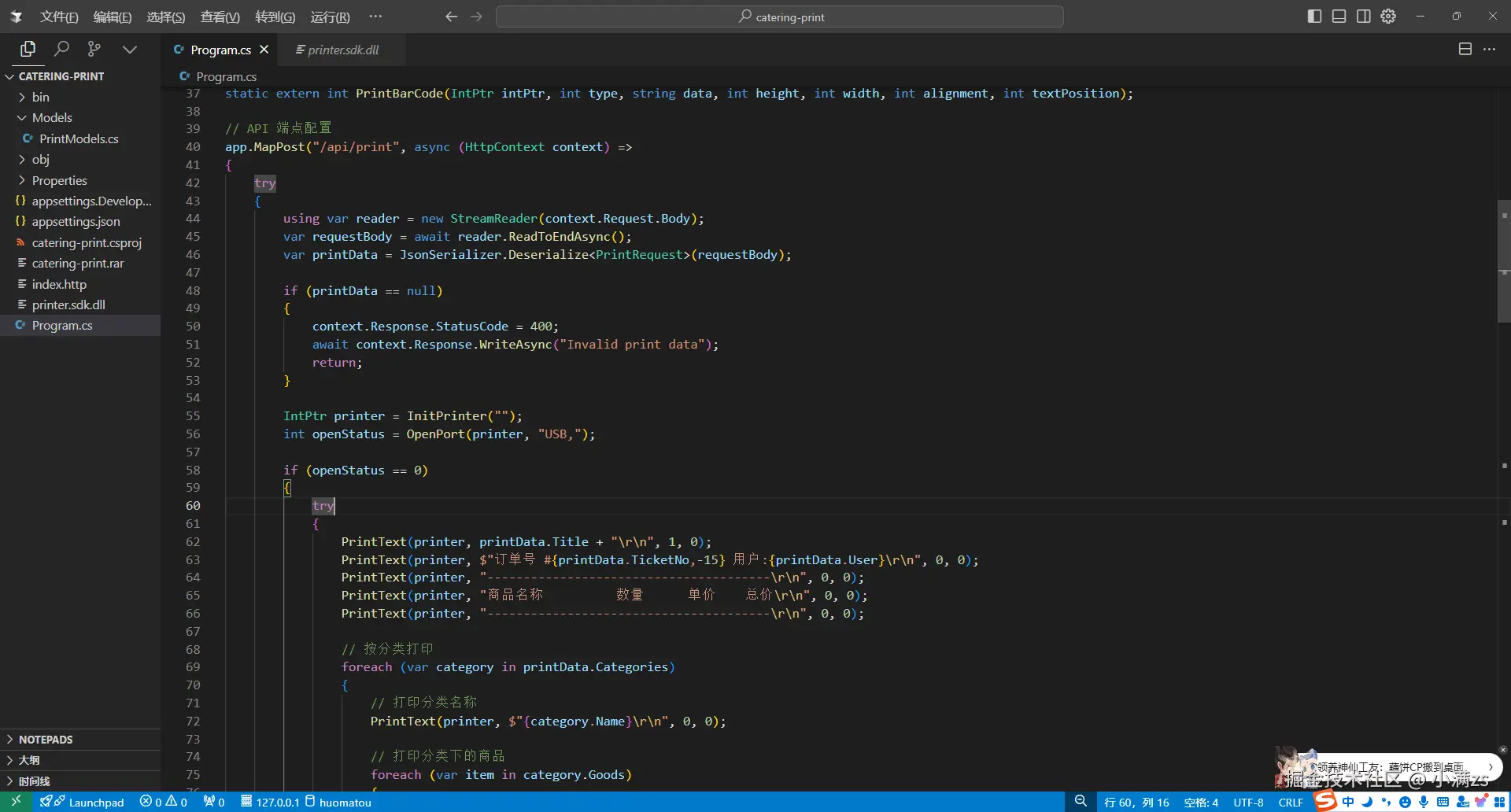Click the catering-print command center search box
The width and height of the screenshot is (1511, 812).
point(780,17)
